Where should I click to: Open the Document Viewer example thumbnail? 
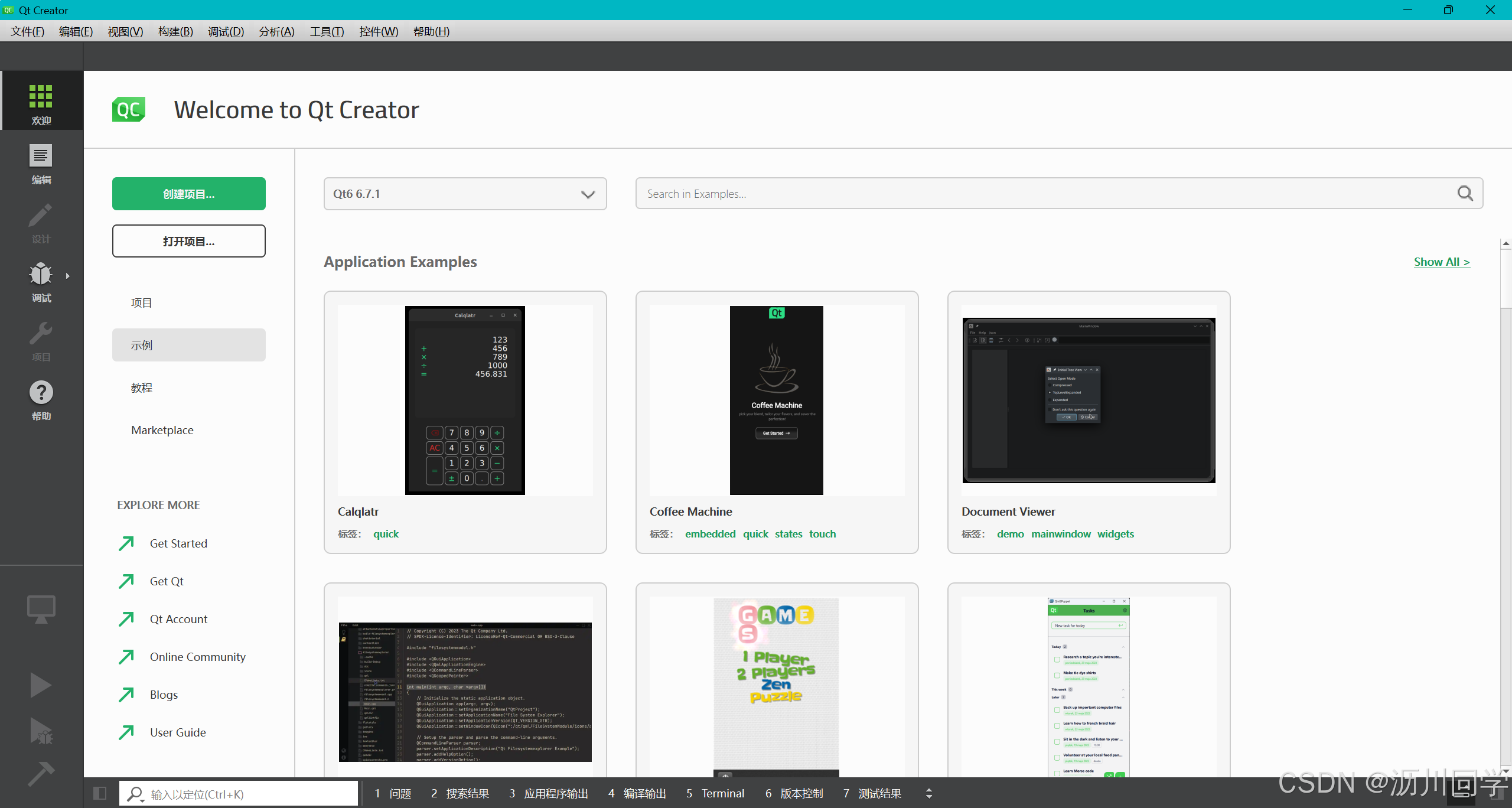pyautogui.click(x=1089, y=400)
